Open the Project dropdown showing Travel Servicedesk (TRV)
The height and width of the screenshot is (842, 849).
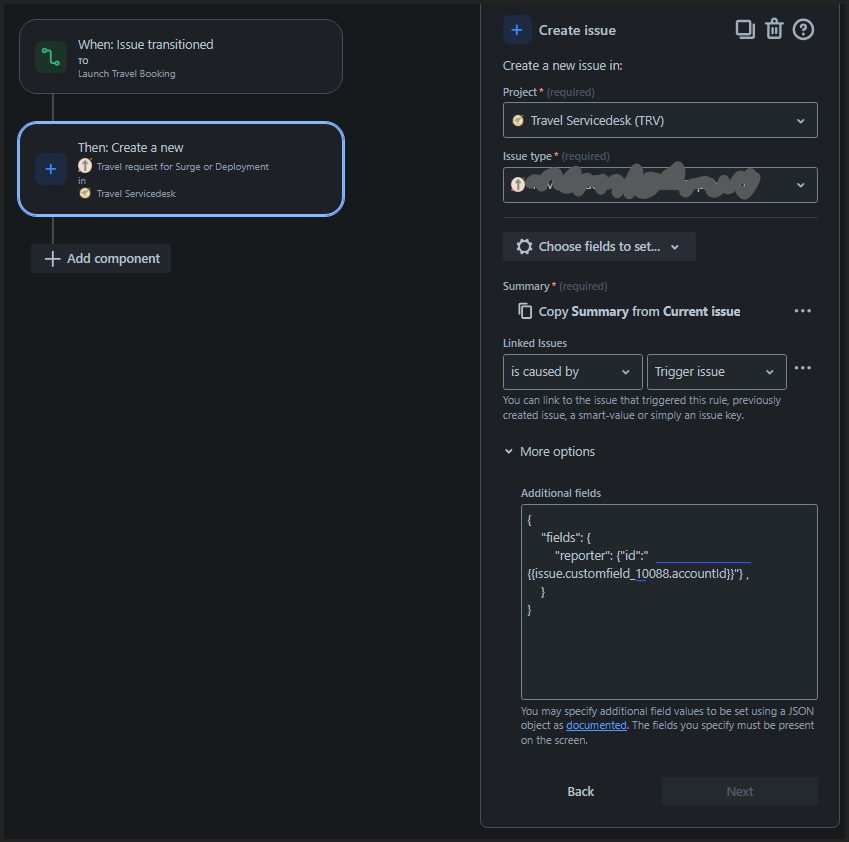pos(660,120)
